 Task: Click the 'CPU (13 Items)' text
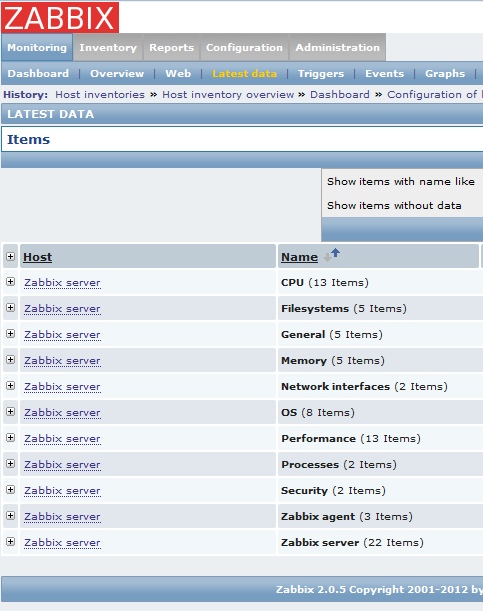pyautogui.click(x=325, y=283)
